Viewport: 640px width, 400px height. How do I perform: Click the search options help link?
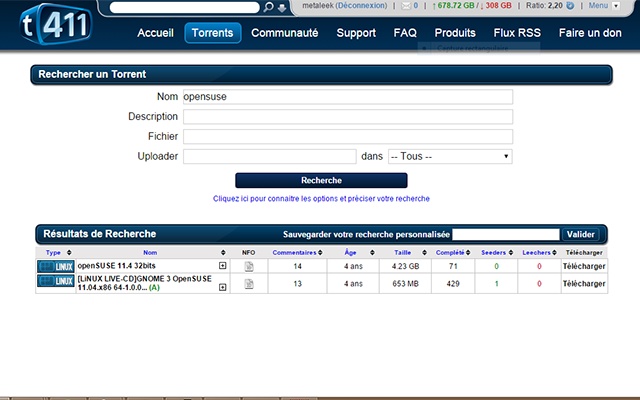point(321,199)
